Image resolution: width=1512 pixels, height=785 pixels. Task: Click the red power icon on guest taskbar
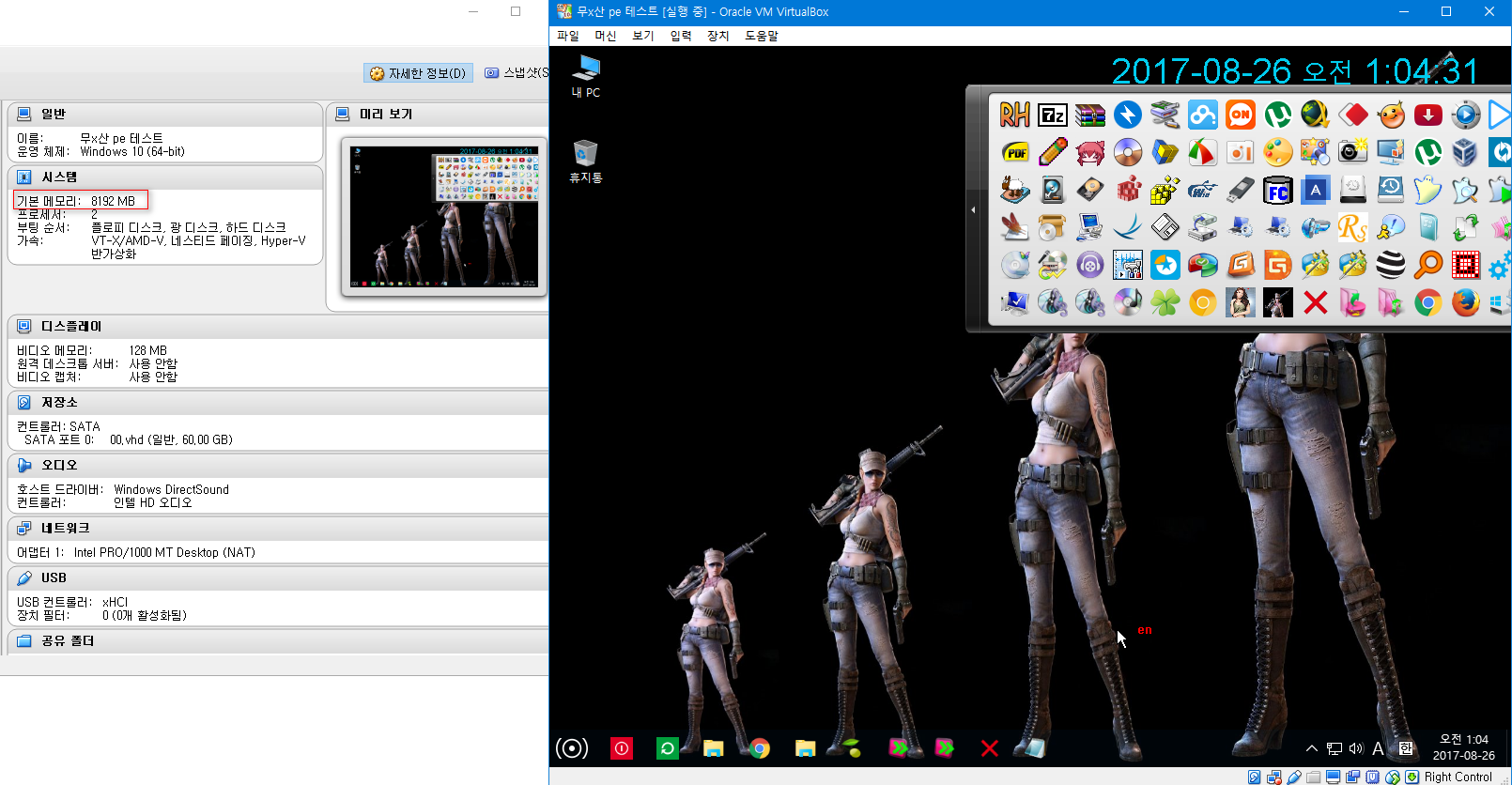coord(622,748)
